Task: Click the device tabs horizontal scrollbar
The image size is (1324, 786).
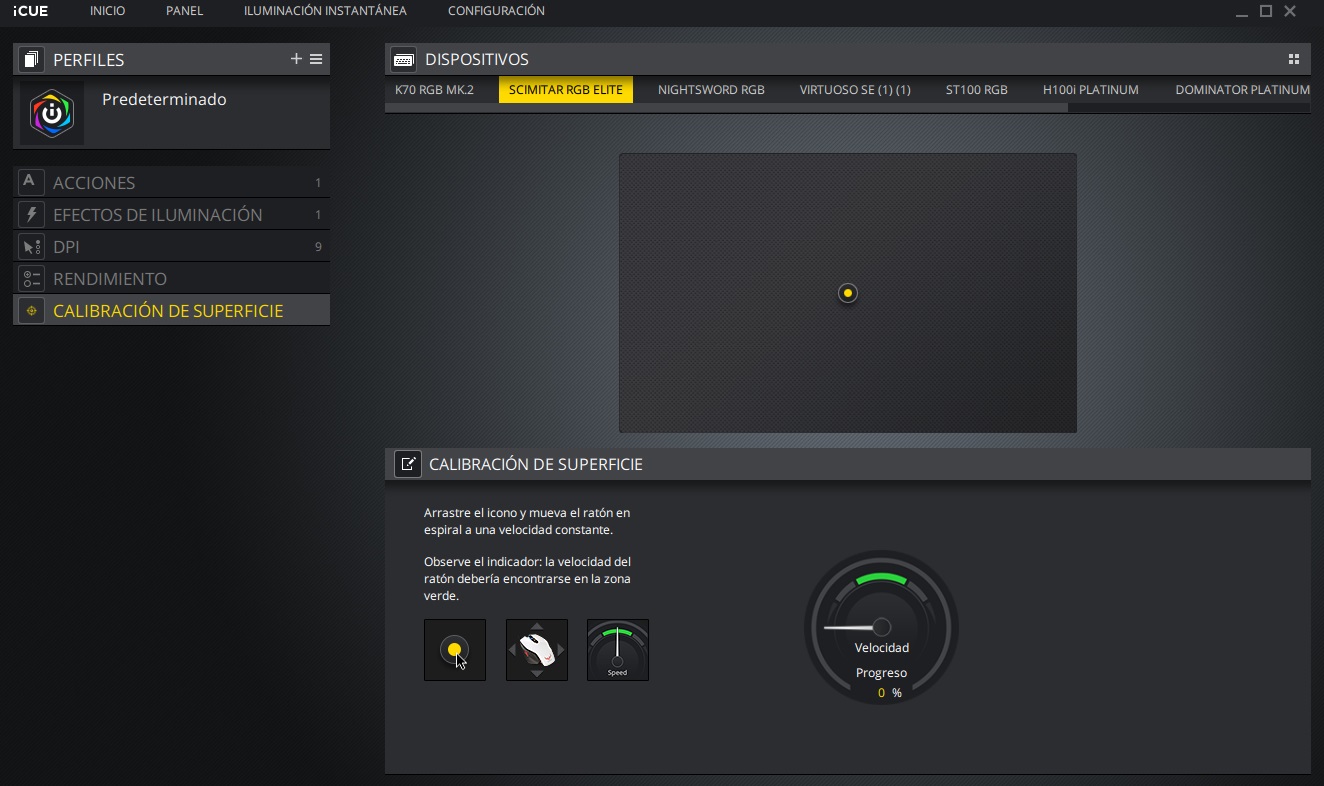Action: [x=726, y=108]
